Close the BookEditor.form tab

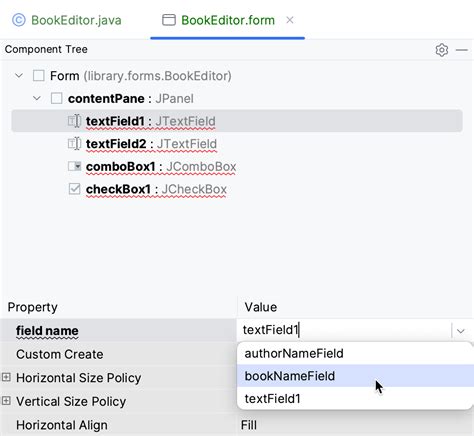[290, 20]
